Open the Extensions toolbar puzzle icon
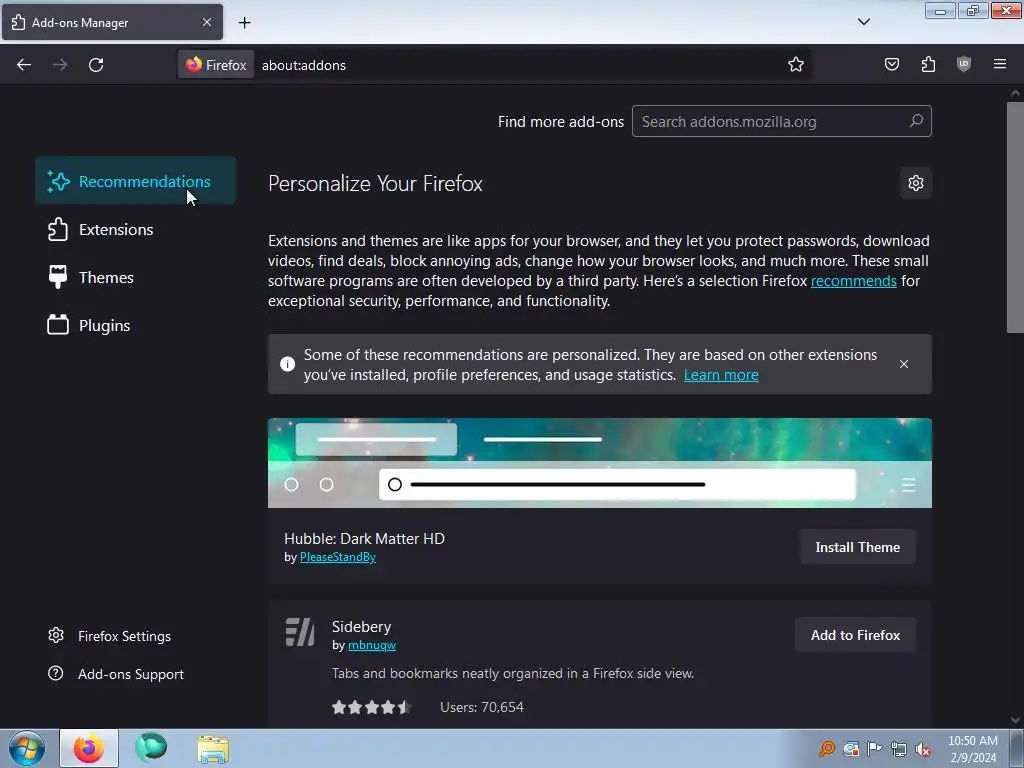This screenshot has height=768, width=1024. click(x=928, y=64)
